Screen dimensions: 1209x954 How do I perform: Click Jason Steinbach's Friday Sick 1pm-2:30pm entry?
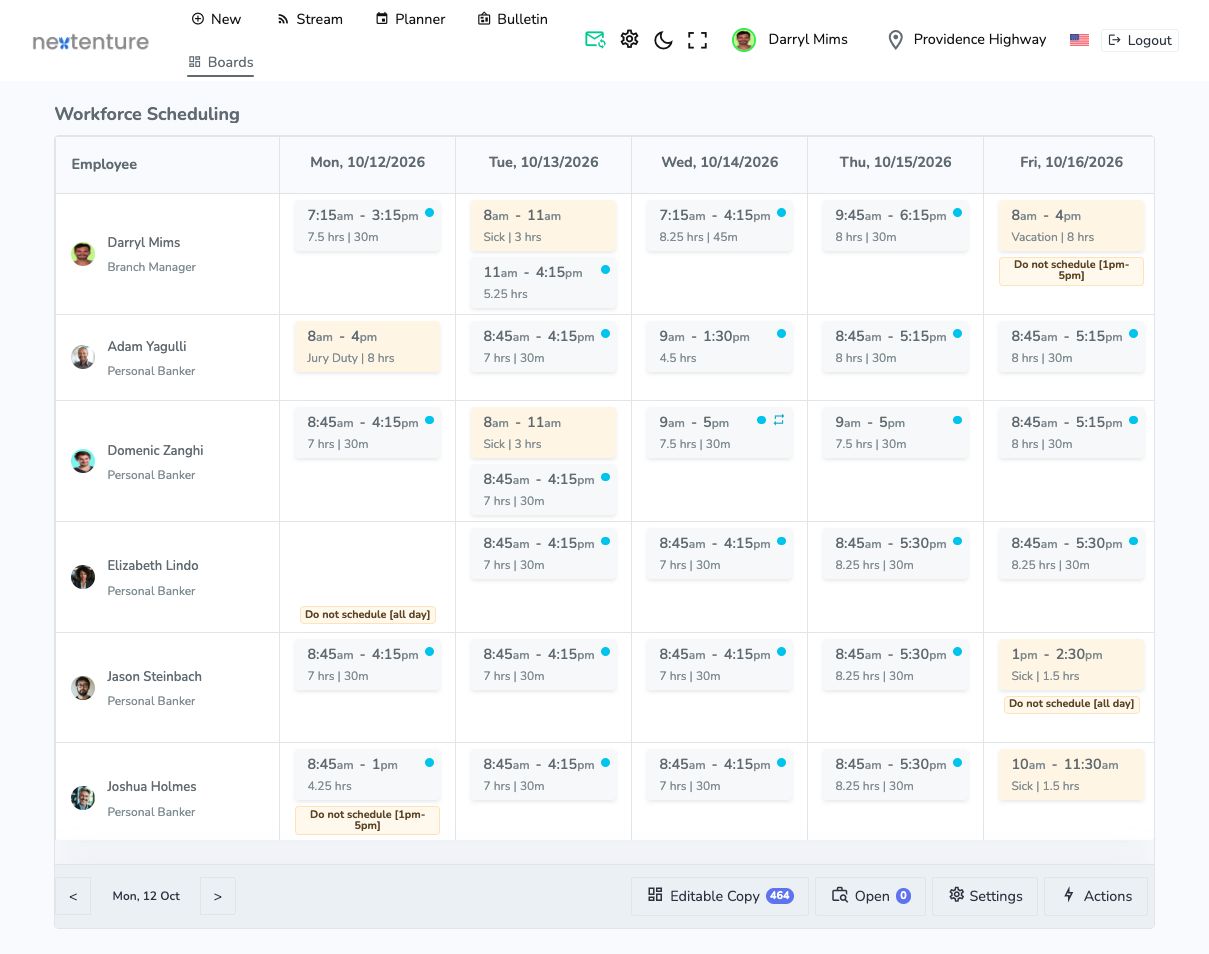[x=1071, y=665]
